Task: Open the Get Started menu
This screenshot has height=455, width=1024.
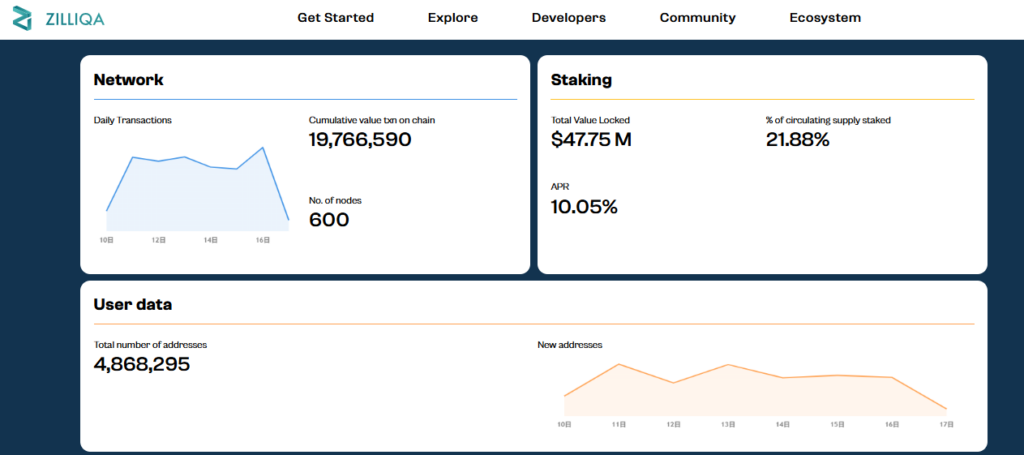Action: (335, 18)
